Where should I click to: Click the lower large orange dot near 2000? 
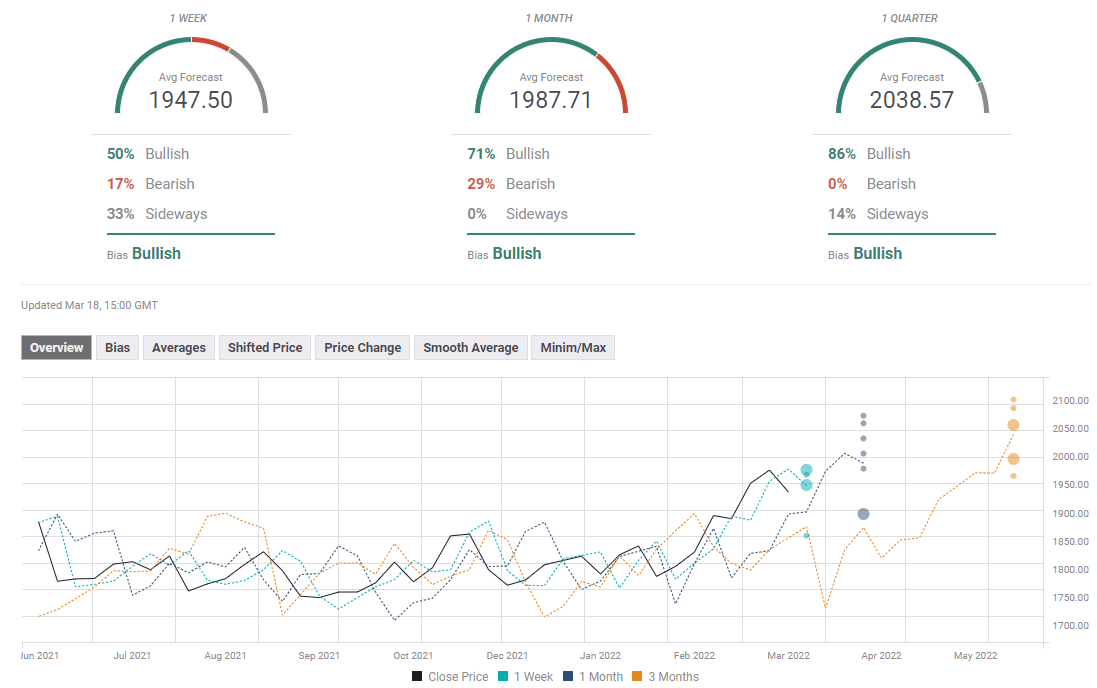pos(1013,459)
